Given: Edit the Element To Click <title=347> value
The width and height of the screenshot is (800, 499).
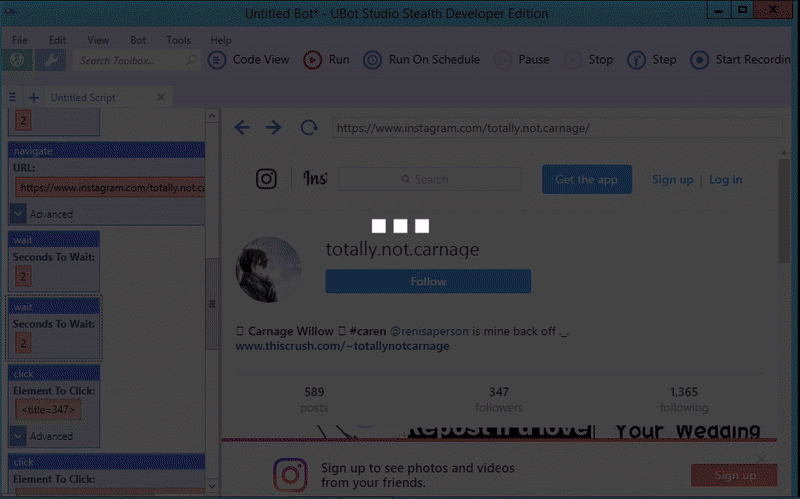Looking at the screenshot, I should [x=48, y=410].
